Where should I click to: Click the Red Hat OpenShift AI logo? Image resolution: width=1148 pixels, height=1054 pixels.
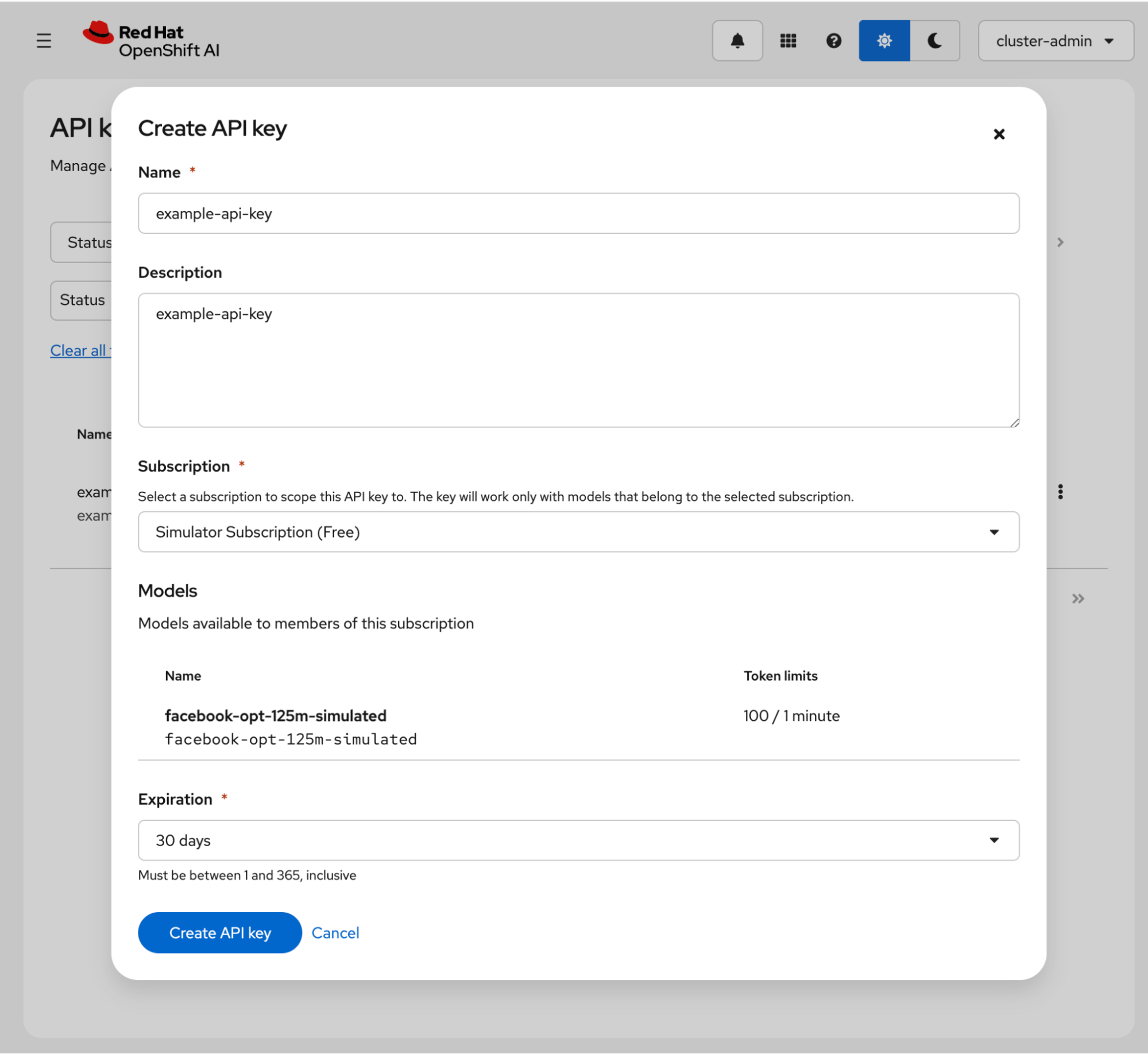coord(151,41)
